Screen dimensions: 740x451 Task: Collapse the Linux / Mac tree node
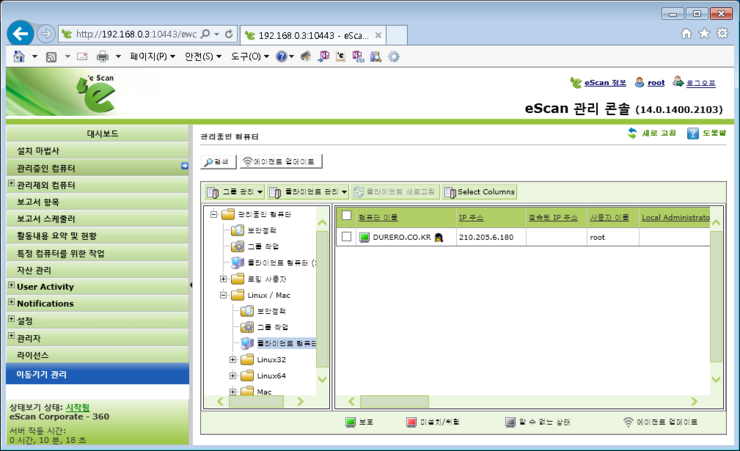click(x=223, y=295)
